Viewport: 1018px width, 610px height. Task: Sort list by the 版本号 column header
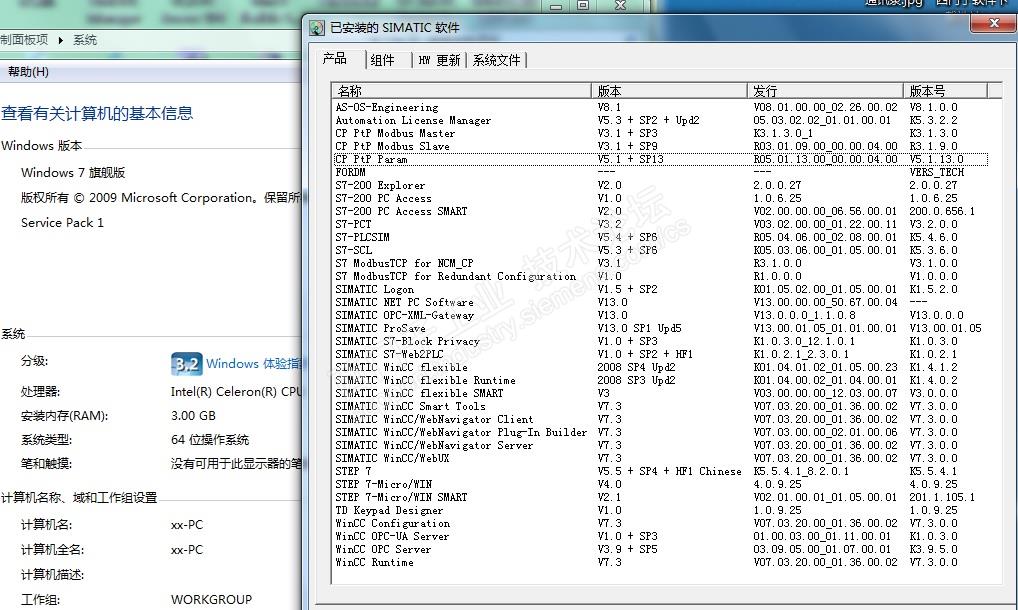[x=945, y=91]
